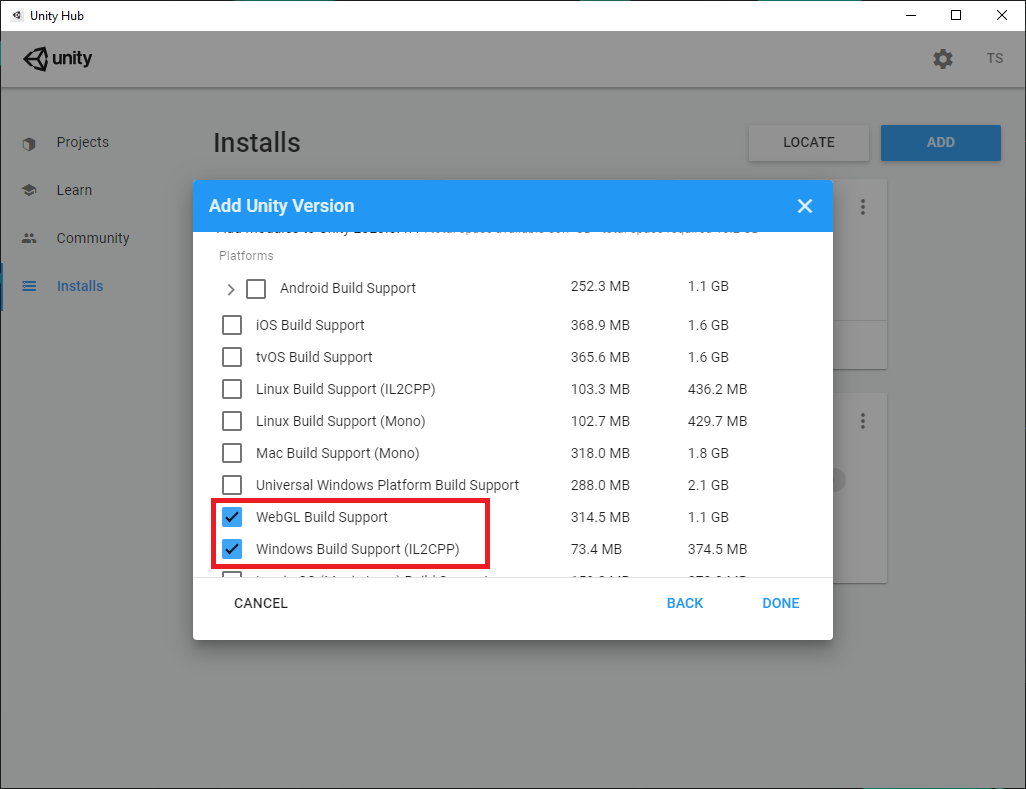This screenshot has width=1026, height=789.
Task: Click the Universal Windows Platform Build Support label
Action: pyautogui.click(x=387, y=485)
